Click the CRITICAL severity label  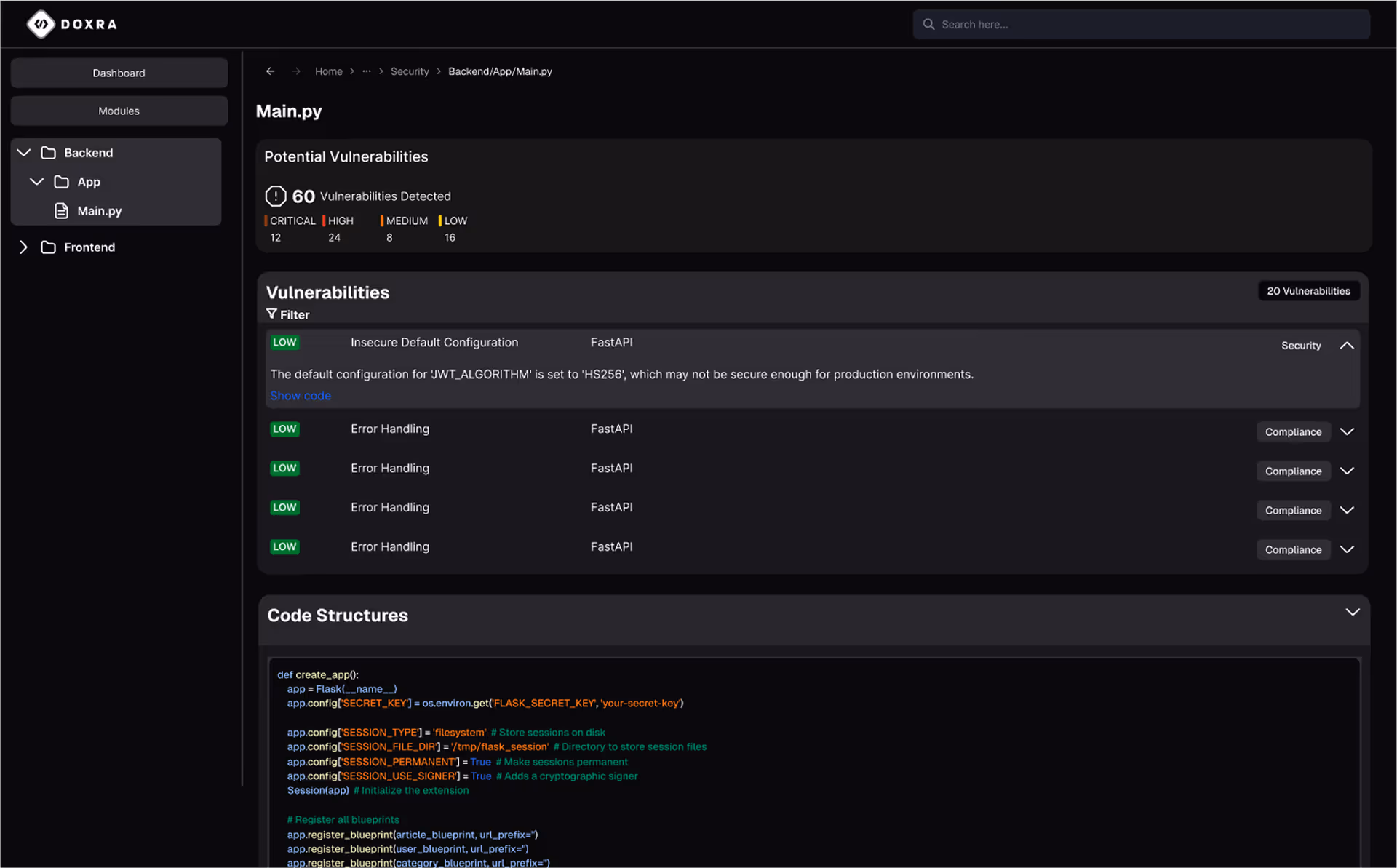coord(292,220)
